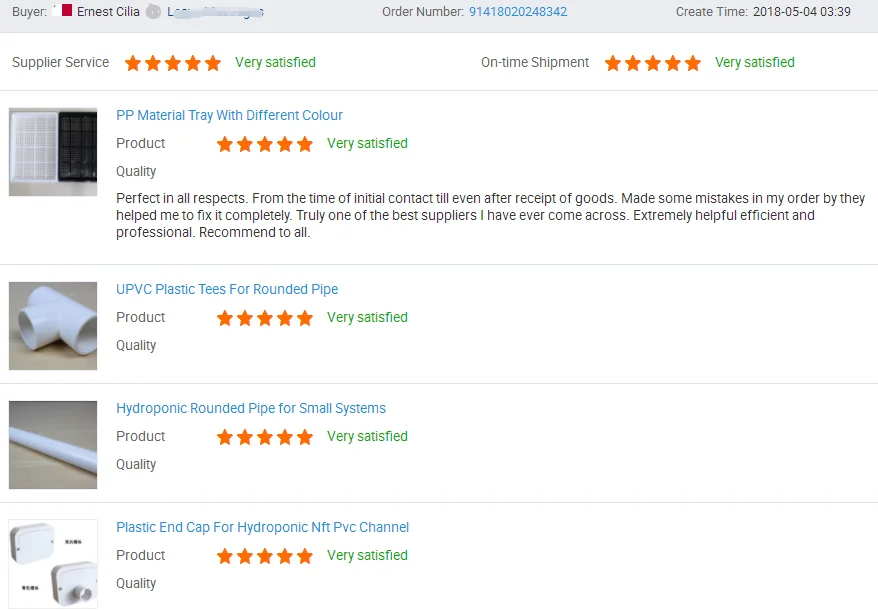The height and width of the screenshot is (610, 878).
Task: Click the fourth star of Plastic End Cap rating
Action: coord(285,556)
